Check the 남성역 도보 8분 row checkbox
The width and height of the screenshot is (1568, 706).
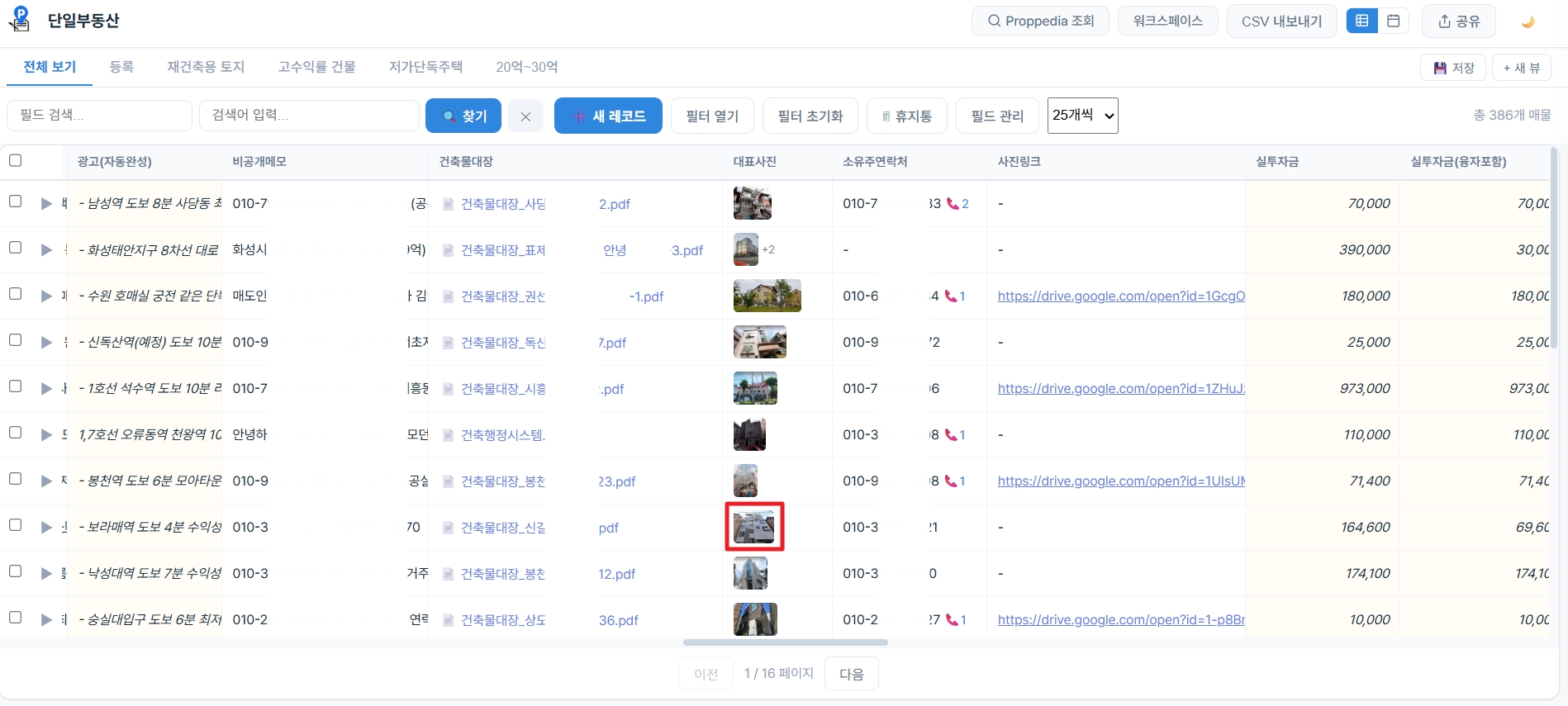coord(15,201)
